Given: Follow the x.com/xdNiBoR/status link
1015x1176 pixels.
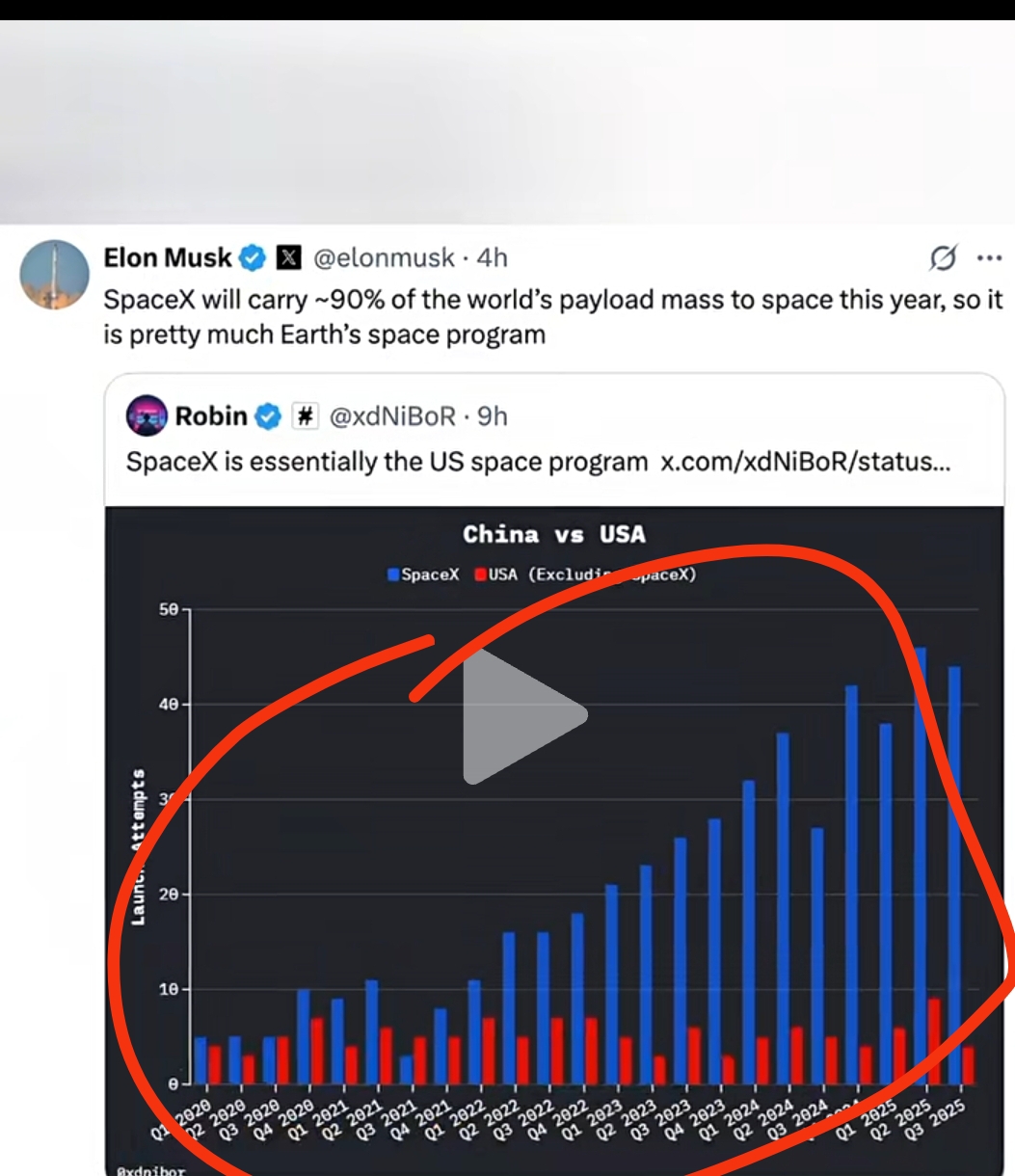Looking at the screenshot, I should pyautogui.click(x=805, y=462).
